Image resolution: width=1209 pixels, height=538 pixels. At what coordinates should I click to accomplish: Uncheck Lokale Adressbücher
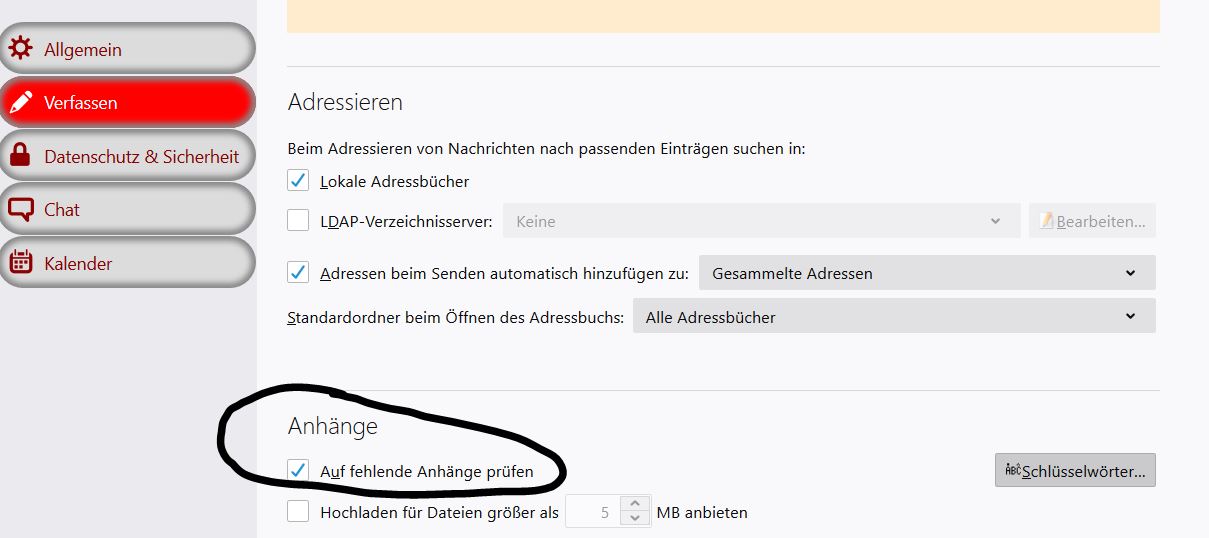coord(298,181)
